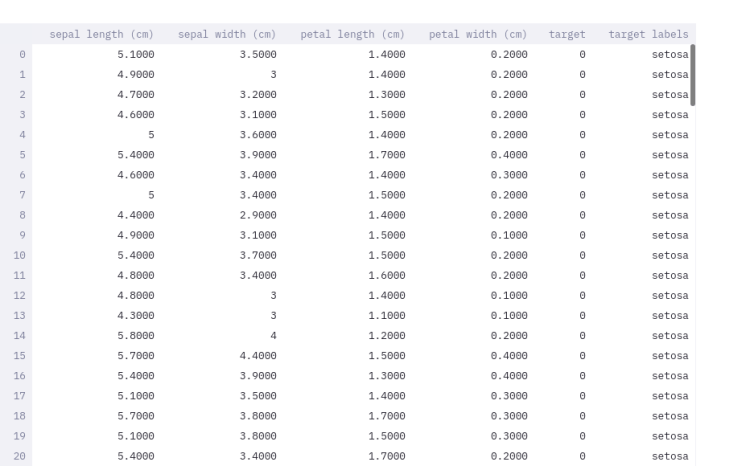Click the target value 0 in row 18
The image size is (750, 466).
581,416
